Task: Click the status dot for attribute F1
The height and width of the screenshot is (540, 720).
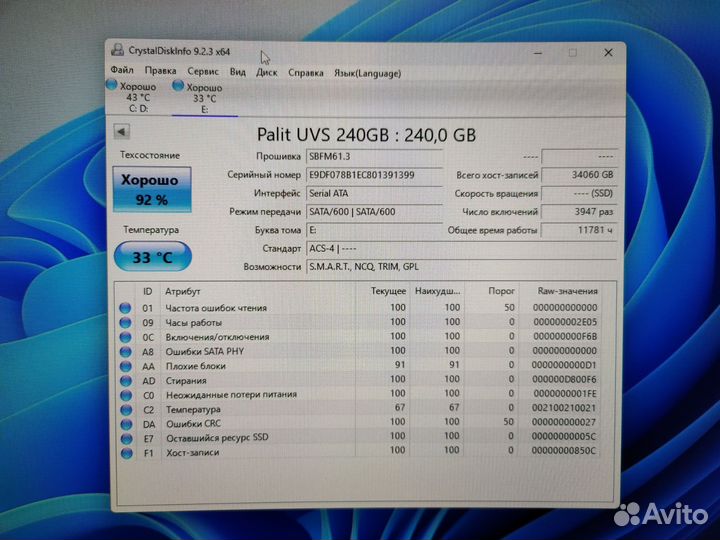Action: (127, 453)
